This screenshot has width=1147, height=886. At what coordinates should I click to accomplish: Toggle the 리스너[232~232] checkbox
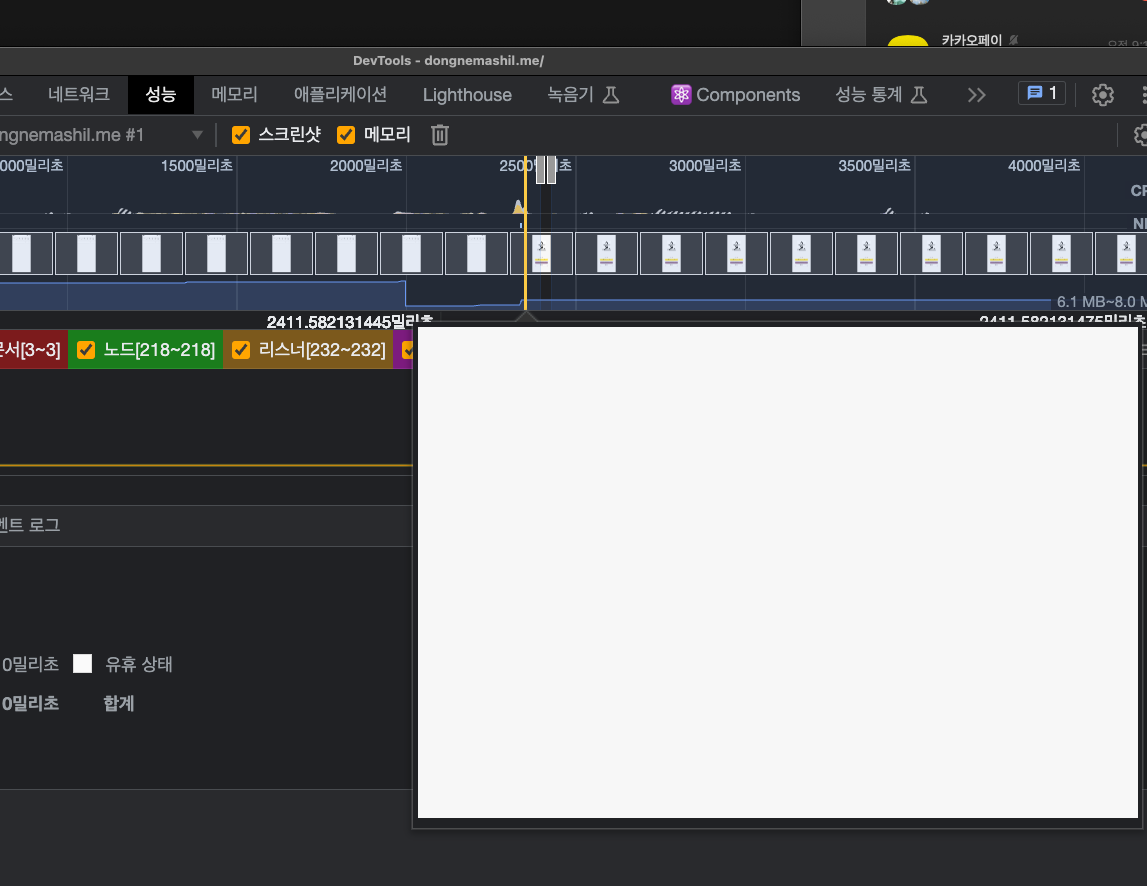(241, 350)
